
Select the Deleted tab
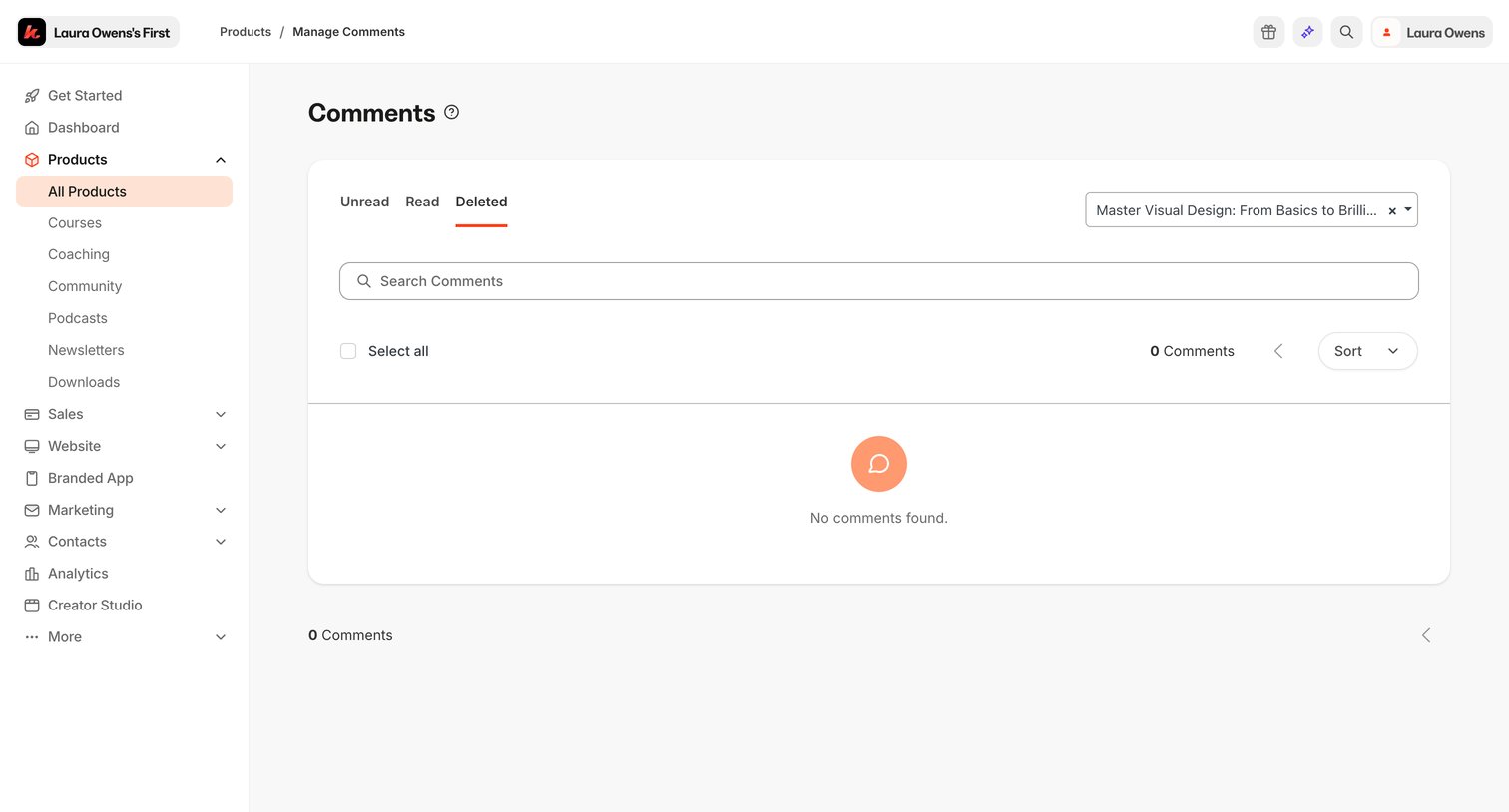tap(481, 202)
